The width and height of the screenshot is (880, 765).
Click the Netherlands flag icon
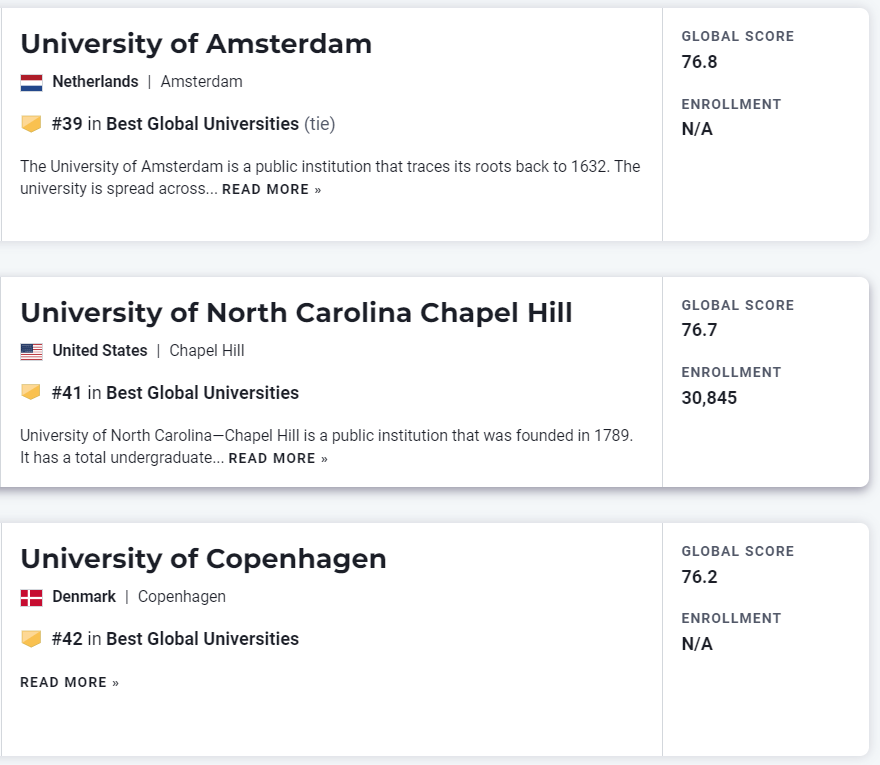pyautogui.click(x=31, y=82)
